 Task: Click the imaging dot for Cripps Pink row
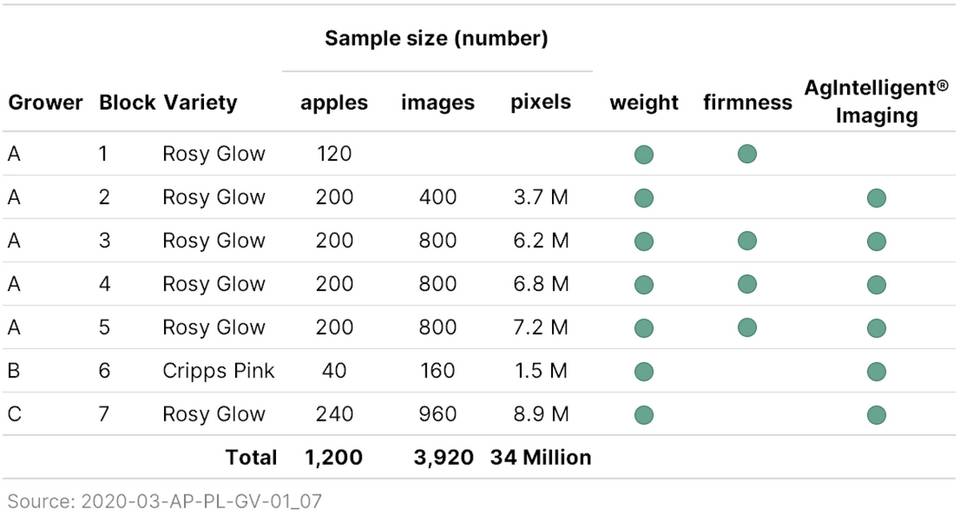tap(877, 371)
